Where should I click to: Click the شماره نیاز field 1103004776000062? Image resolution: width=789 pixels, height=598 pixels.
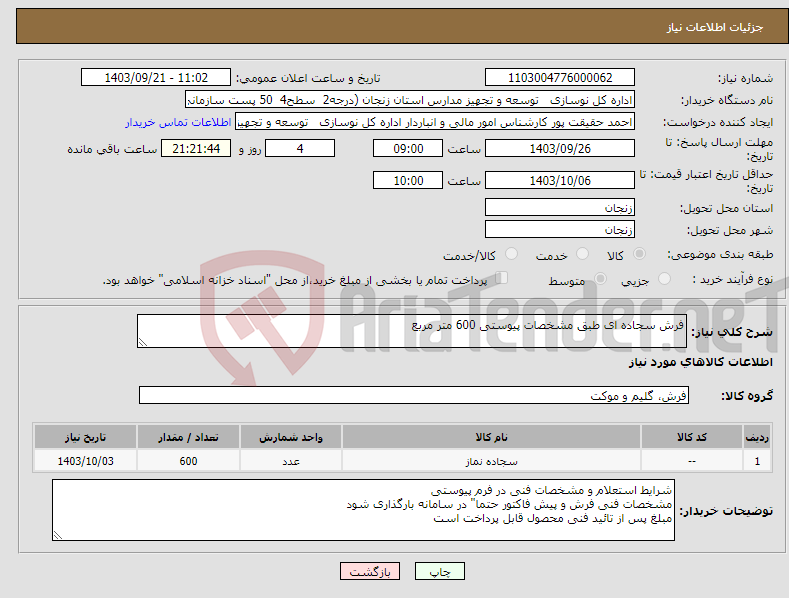point(560,78)
